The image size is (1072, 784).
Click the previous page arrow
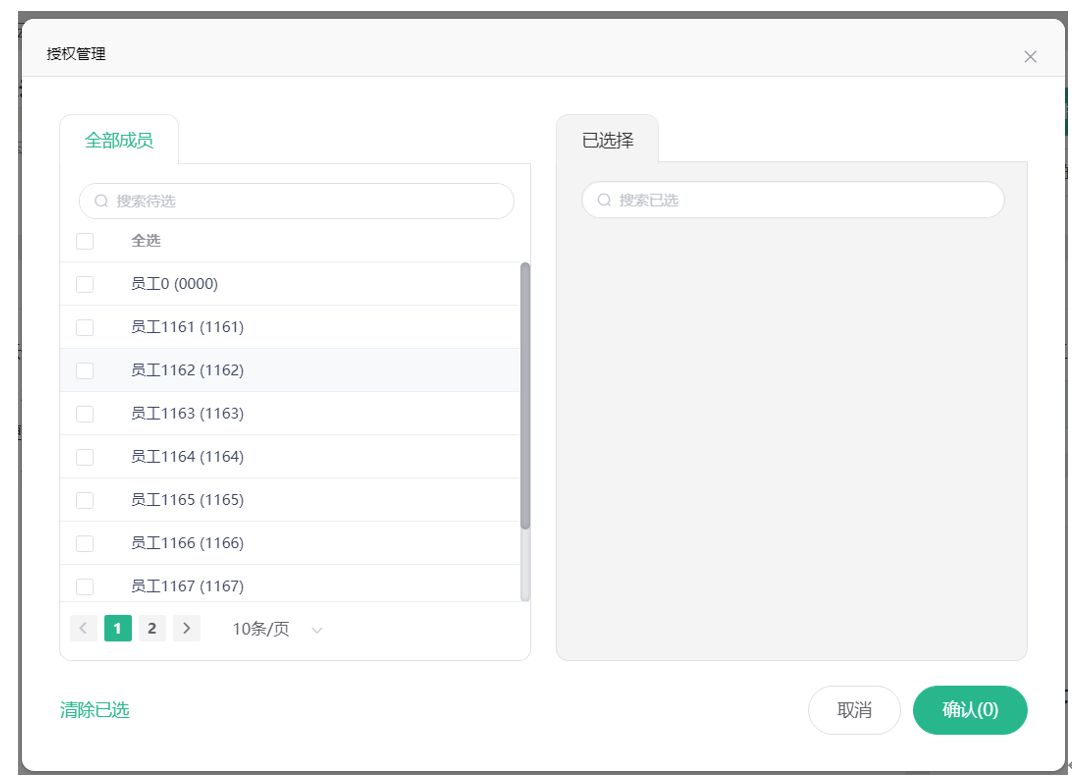[84, 628]
